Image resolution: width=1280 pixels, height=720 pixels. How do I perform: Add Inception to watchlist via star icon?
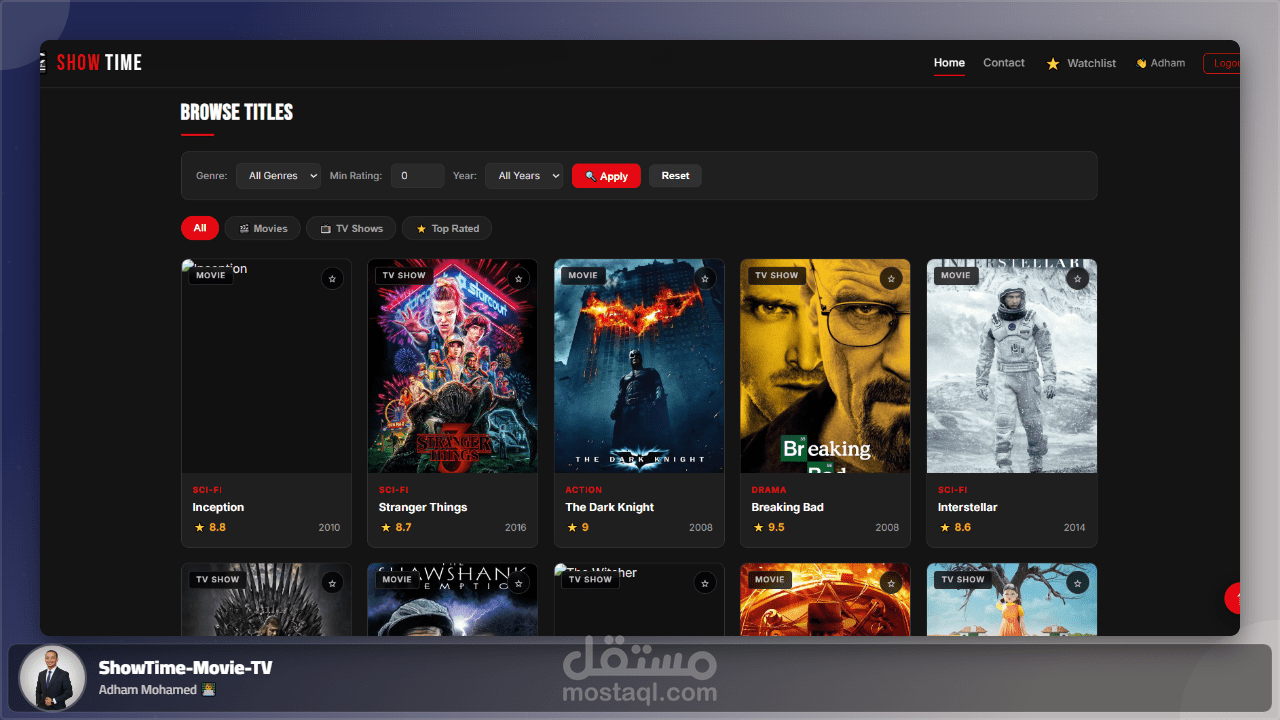(332, 278)
